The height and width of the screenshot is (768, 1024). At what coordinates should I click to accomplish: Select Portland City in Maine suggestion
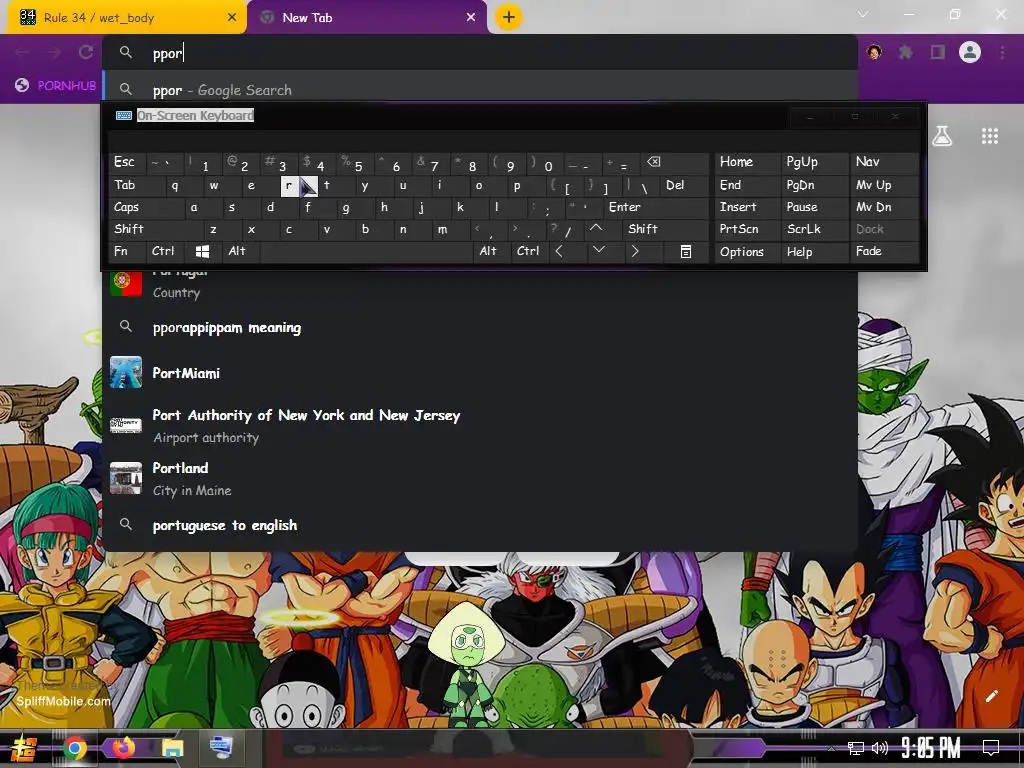click(x=480, y=479)
